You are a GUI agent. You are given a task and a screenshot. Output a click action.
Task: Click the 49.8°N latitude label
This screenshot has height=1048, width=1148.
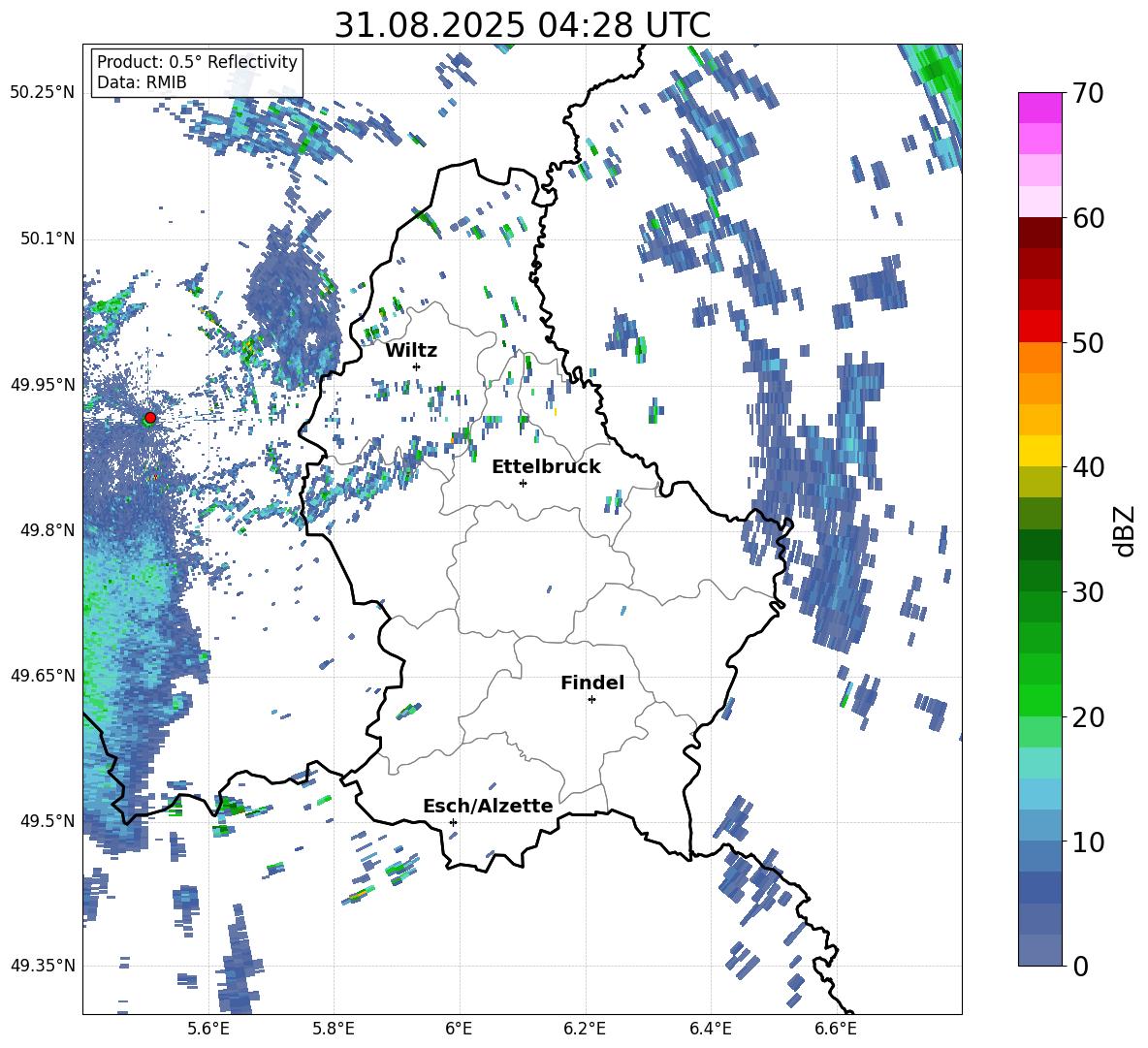(x=47, y=530)
